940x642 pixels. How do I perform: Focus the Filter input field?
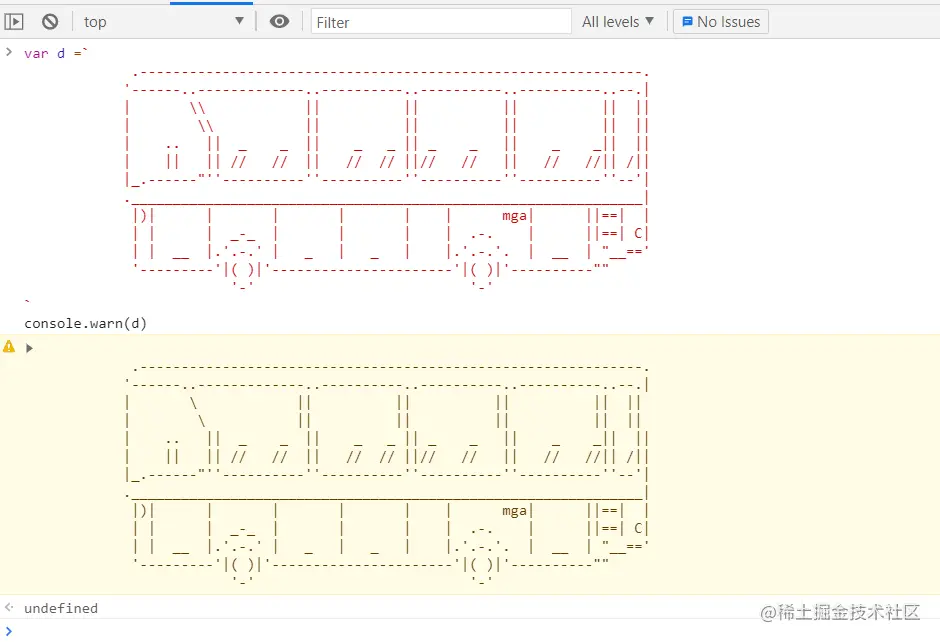pos(441,22)
